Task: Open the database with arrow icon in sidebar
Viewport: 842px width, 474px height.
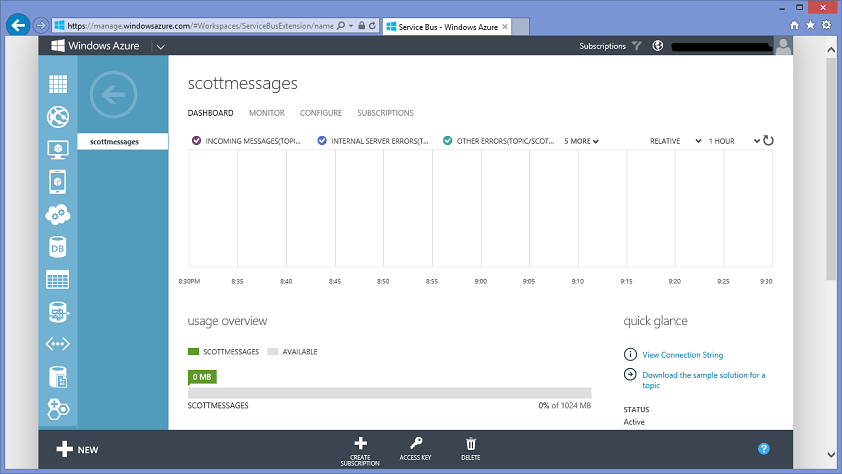Action: click(58, 312)
